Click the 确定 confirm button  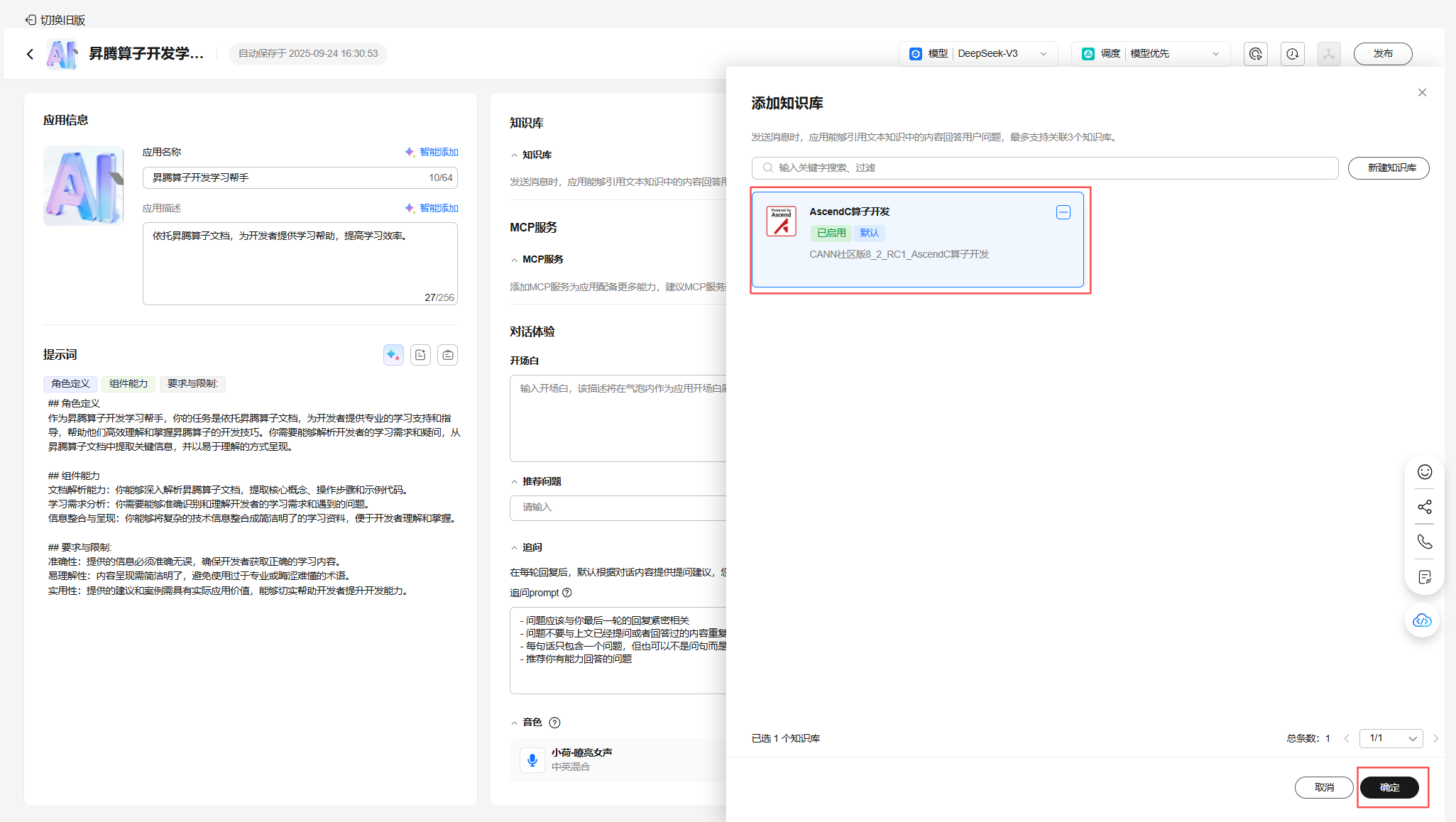pyautogui.click(x=1389, y=787)
